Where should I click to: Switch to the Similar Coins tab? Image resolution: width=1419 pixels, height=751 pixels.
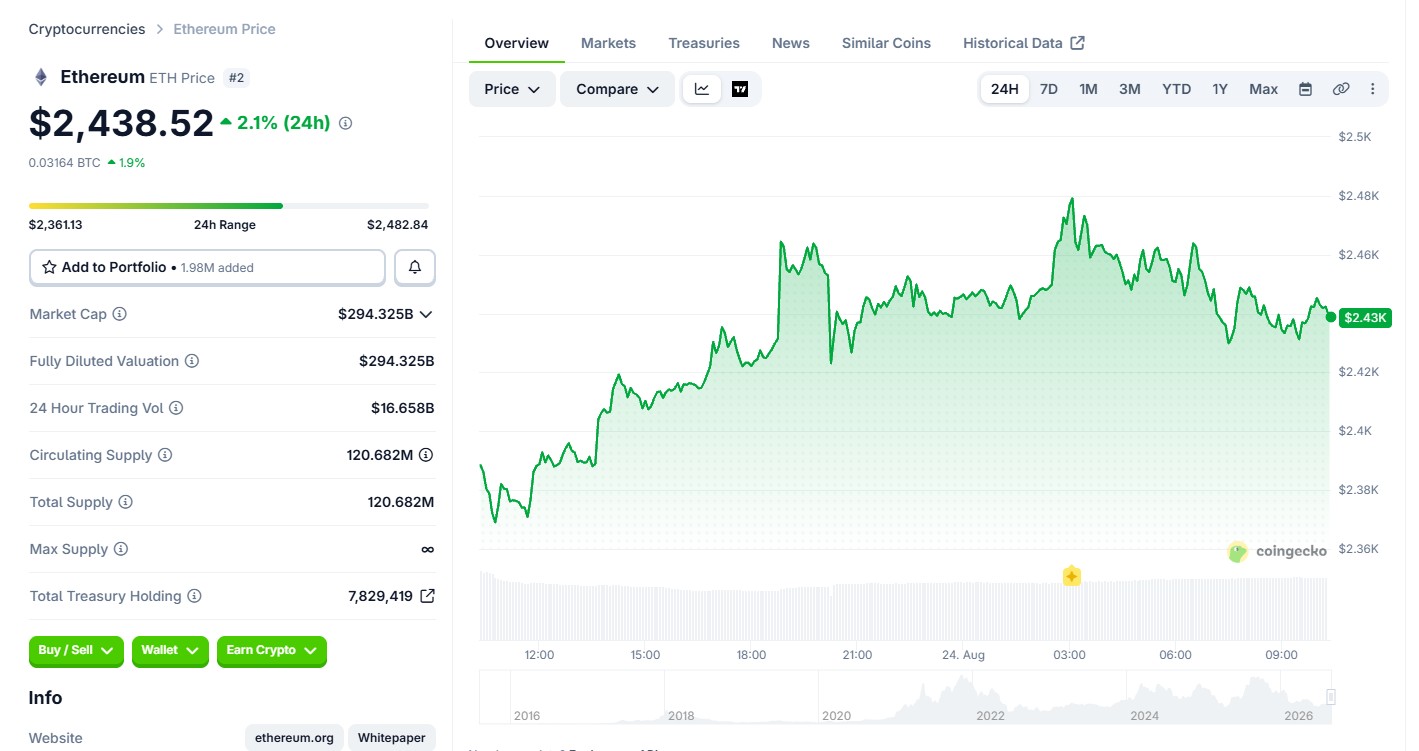tap(886, 43)
